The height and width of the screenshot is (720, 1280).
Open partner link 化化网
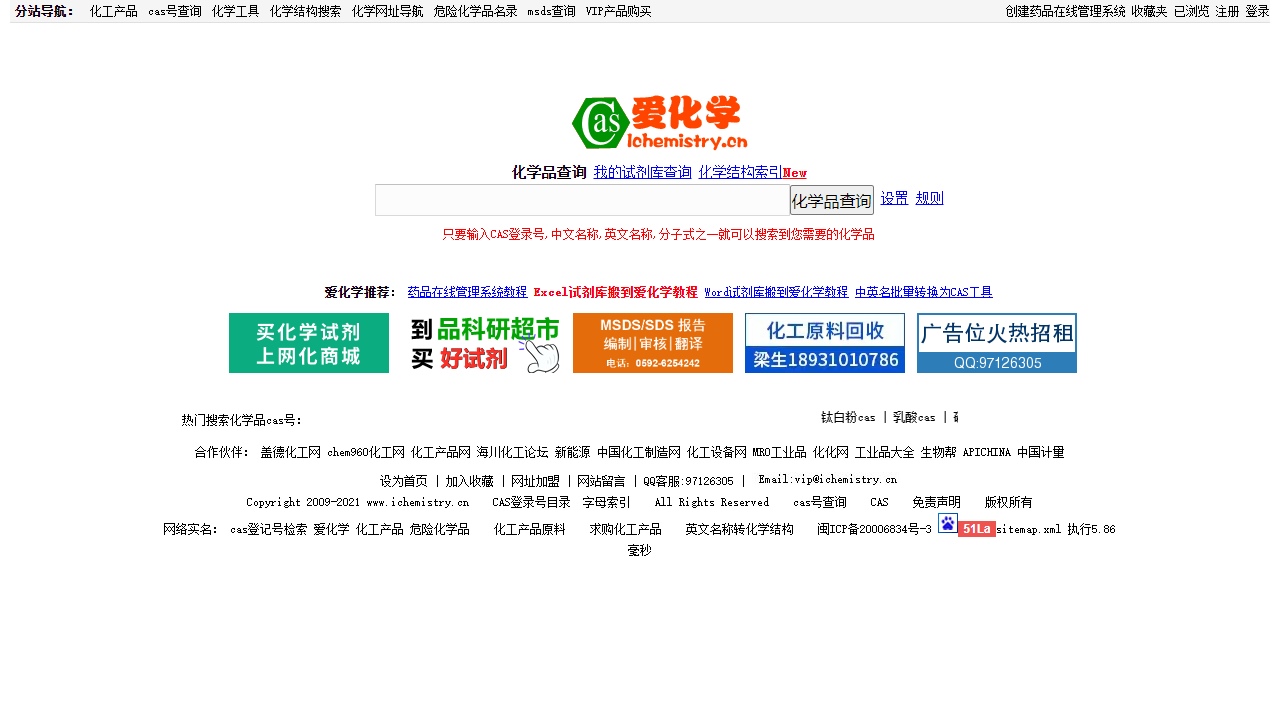[831, 452]
